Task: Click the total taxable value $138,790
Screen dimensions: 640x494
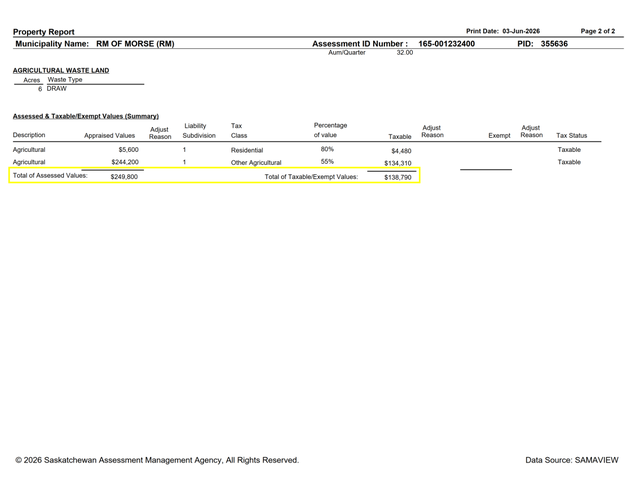Action: [398, 178]
